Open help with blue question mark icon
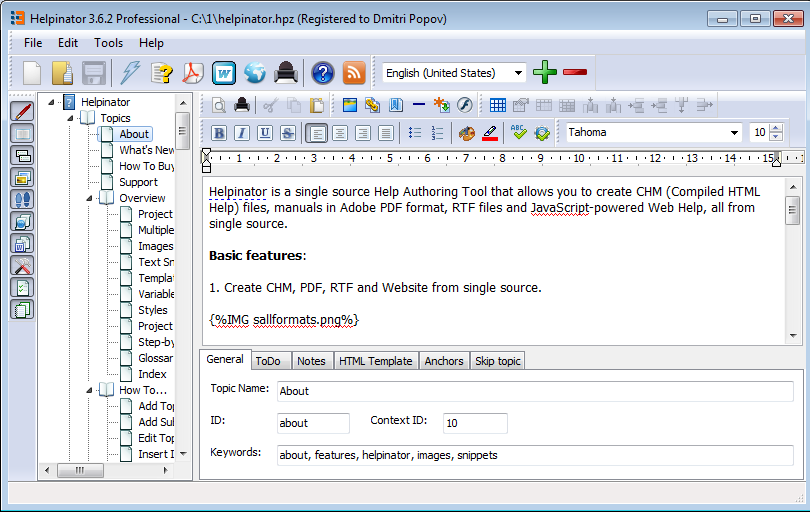Screen dimensions: 810x512 pos(323,73)
